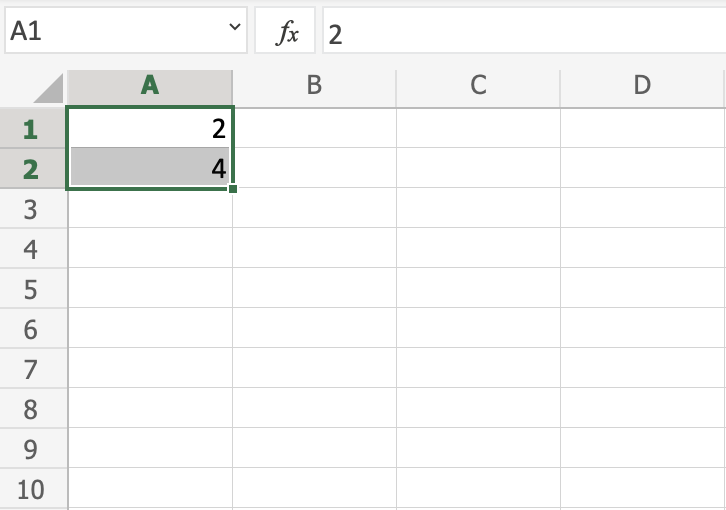The height and width of the screenshot is (510, 726).
Task: Select the row 5 header
Action: click(30, 289)
